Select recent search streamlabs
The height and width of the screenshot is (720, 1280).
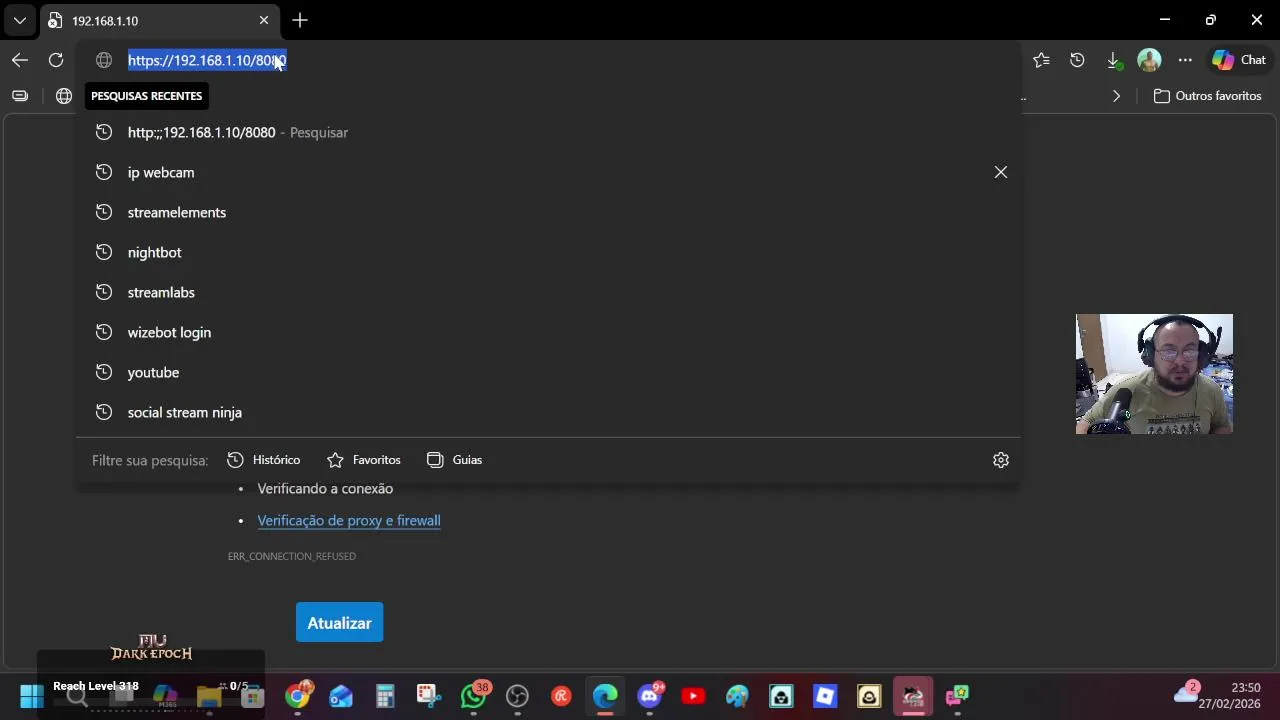[548, 292]
